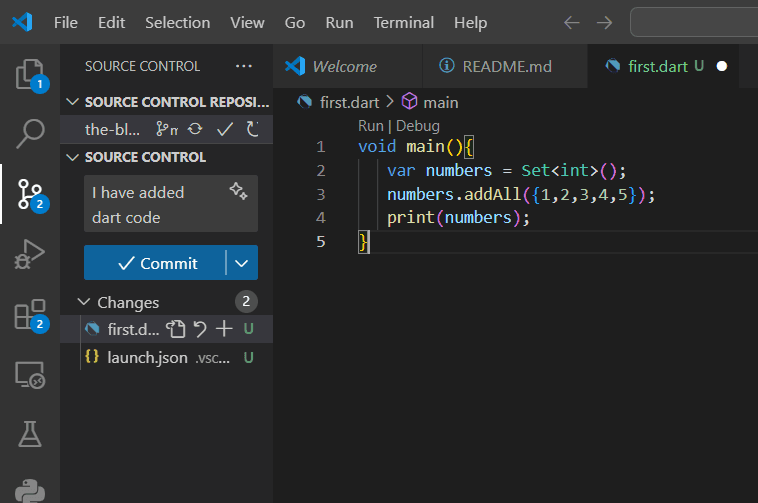Click the unsaved dot on first.dart tab
Viewport: 758px width, 503px height.
pos(722,66)
